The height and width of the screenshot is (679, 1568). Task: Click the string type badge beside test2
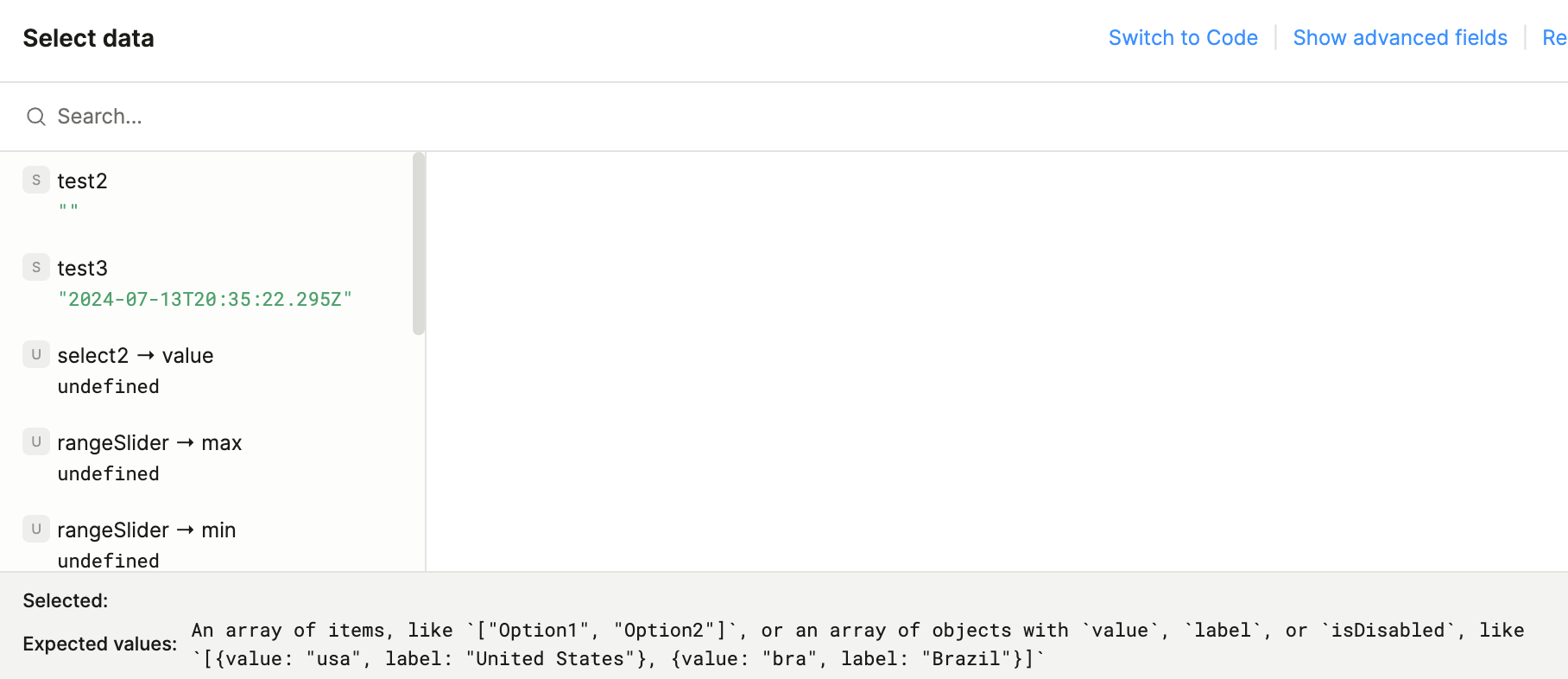(36, 181)
